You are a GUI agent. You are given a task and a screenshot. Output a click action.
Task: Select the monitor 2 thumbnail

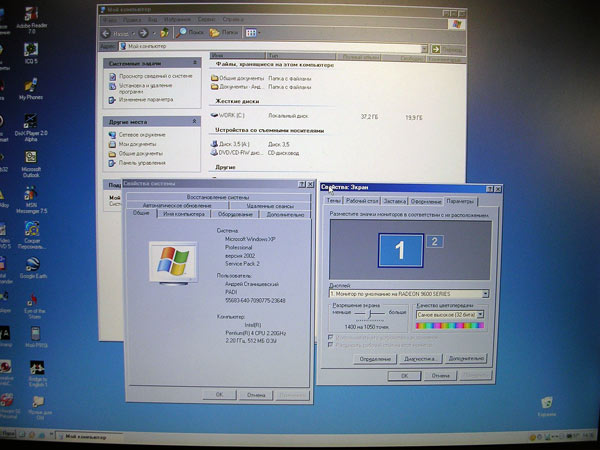pyautogui.click(x=435, y=241)
